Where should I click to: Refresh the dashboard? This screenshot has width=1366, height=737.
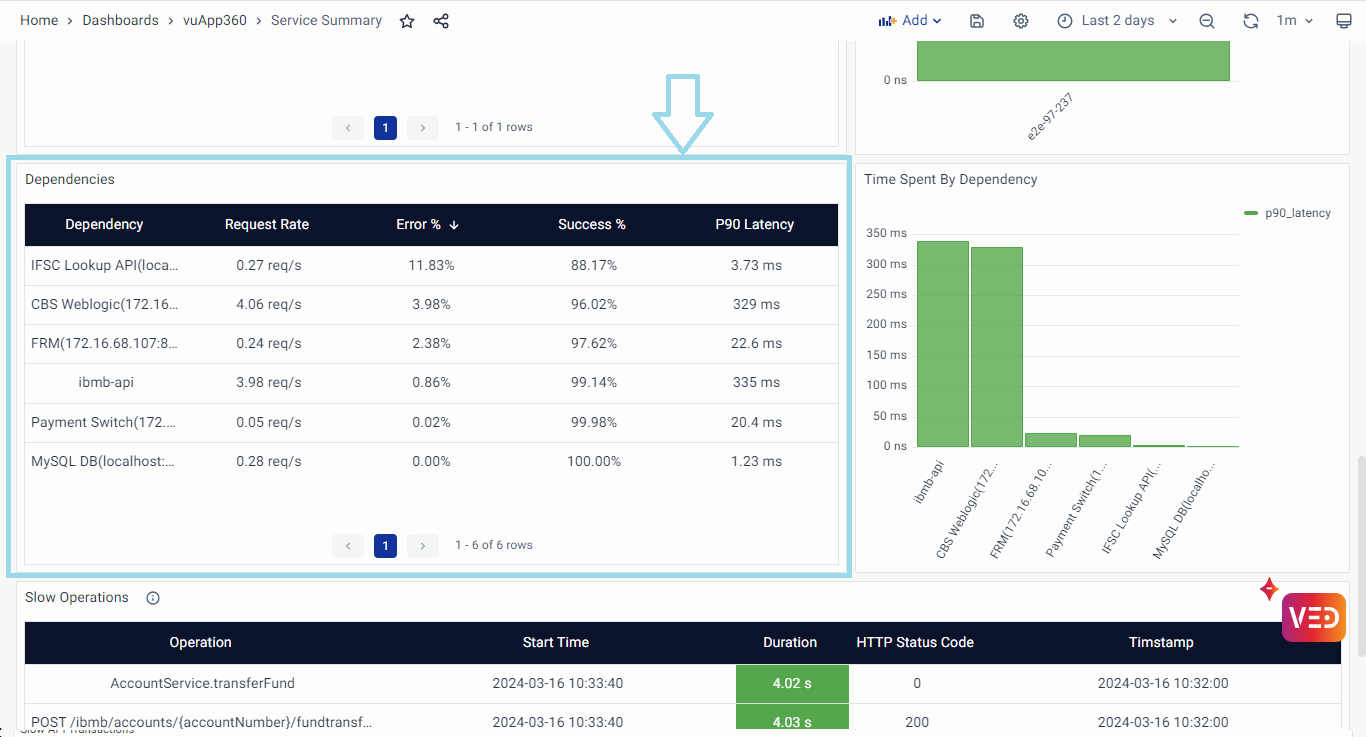[x=1251, y=21]
